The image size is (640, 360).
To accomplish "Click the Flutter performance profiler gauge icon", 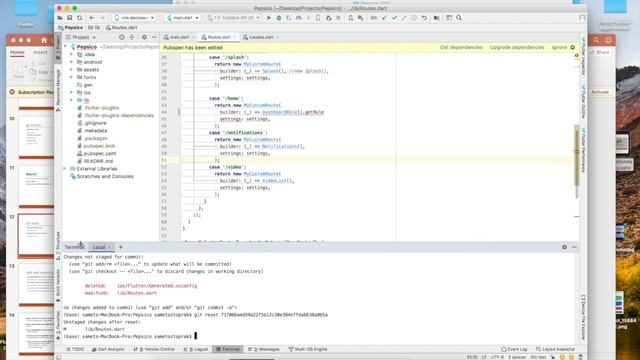I will 299,18.
